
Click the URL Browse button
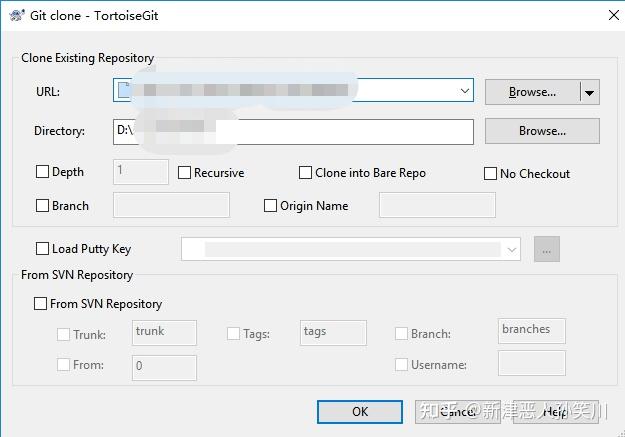pyautogui.click(x=532, y=92)
